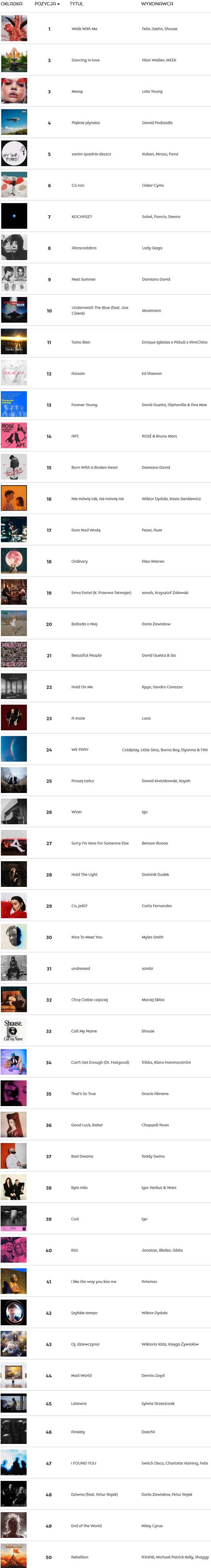This screenshot has width=211, height=1568.
Task: Click the Rebellion cover at position 50
Action: point(14,1556)
